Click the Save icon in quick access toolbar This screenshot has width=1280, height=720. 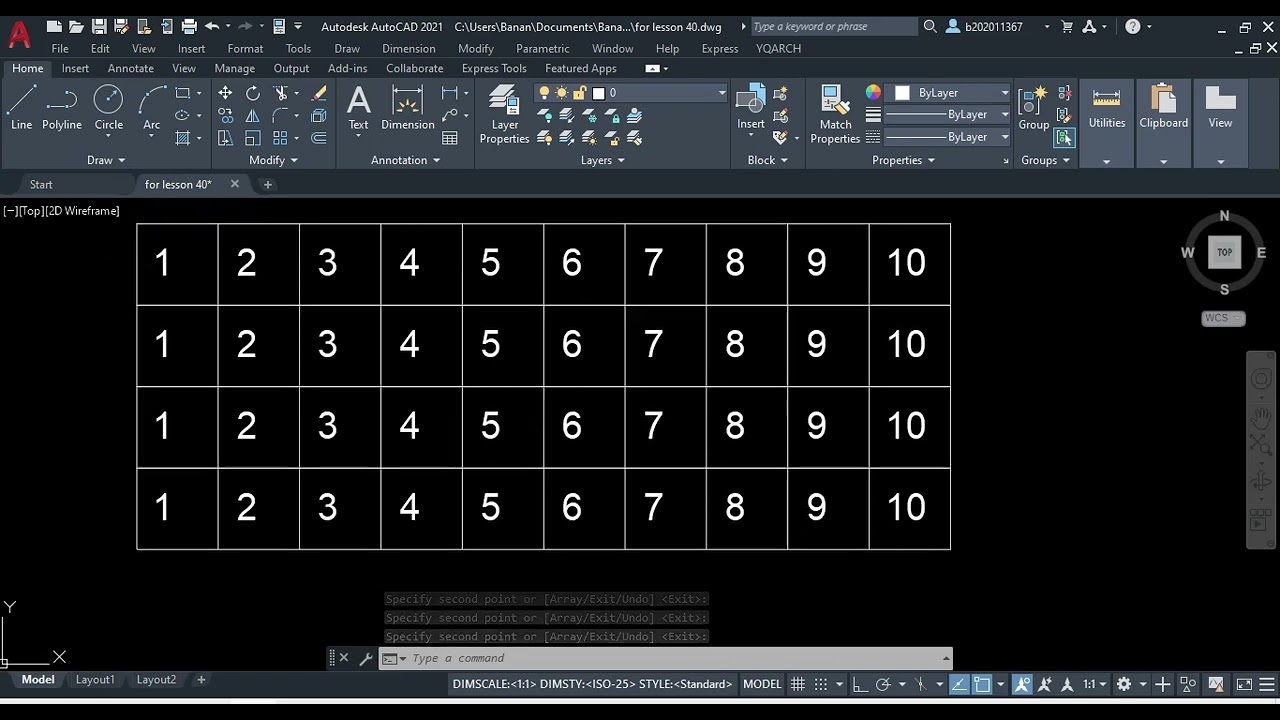point(98,27)
